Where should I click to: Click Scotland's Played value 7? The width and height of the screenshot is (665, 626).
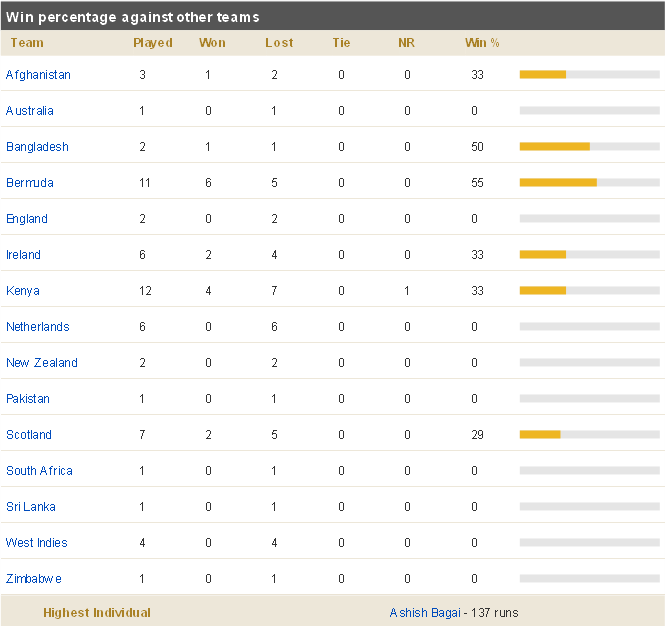[142, 435]
